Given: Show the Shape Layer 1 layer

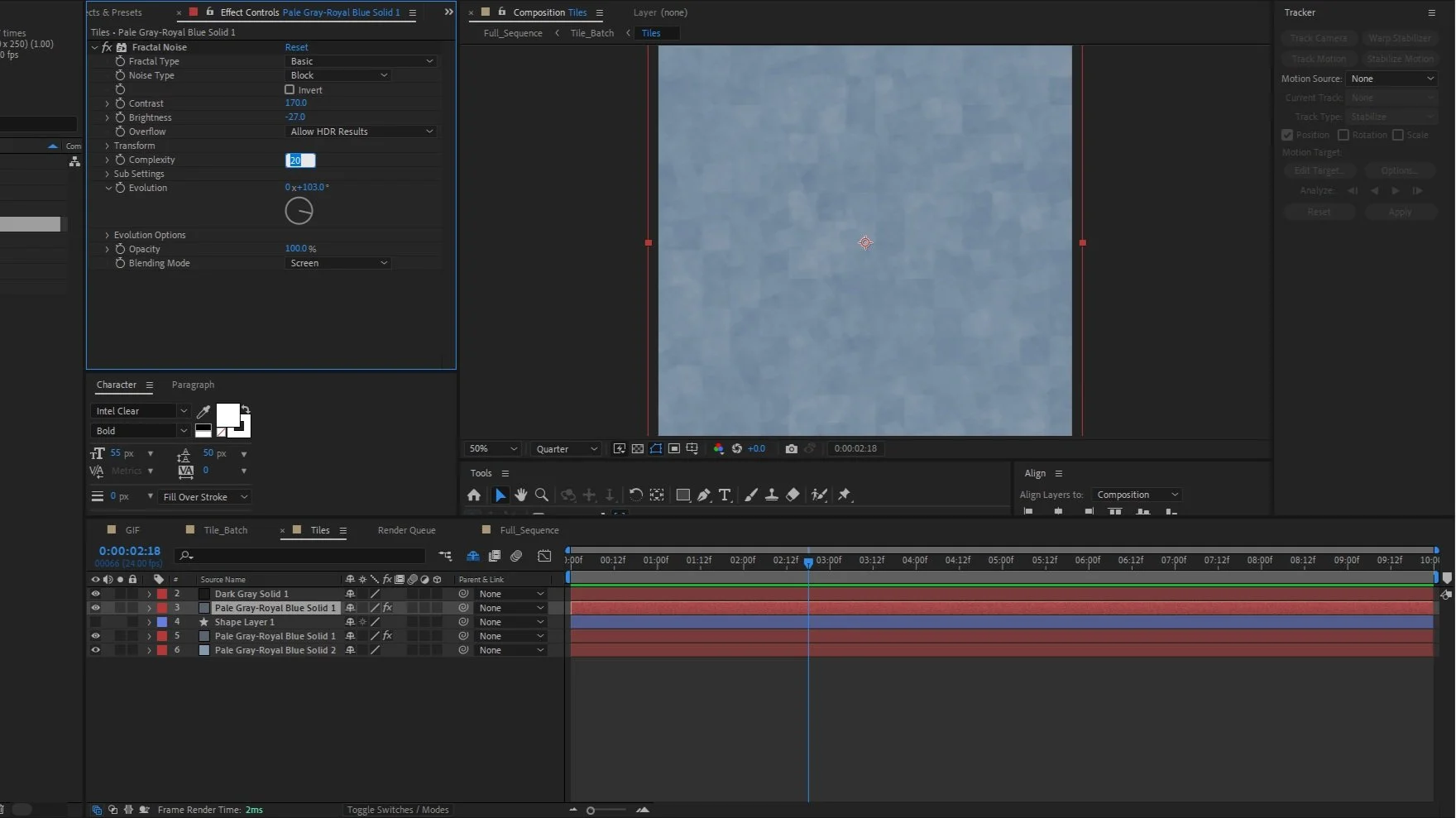Looking at the screenshot, I should point(95,622).
